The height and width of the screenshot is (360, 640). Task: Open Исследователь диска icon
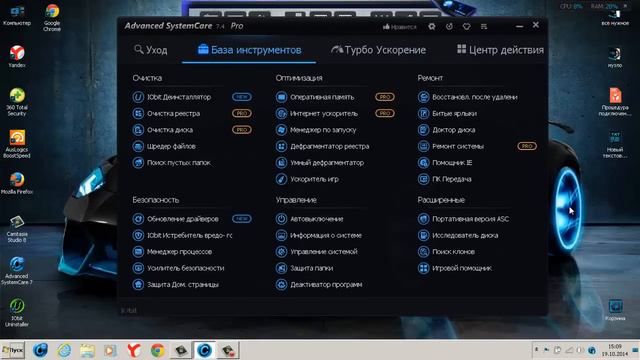pos(423,235)
